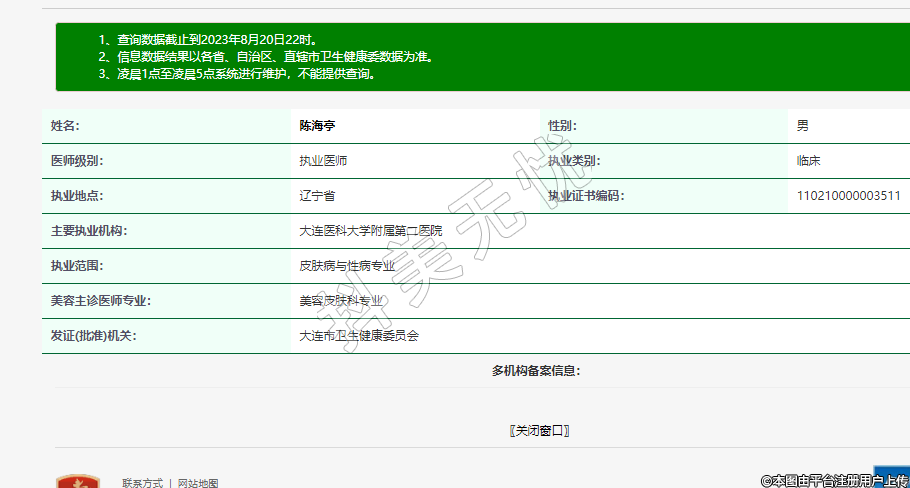Click the 执业证书编码 field label
Image resolution: width=910 pixels, height=488 pixels.
tap(586, 196)
